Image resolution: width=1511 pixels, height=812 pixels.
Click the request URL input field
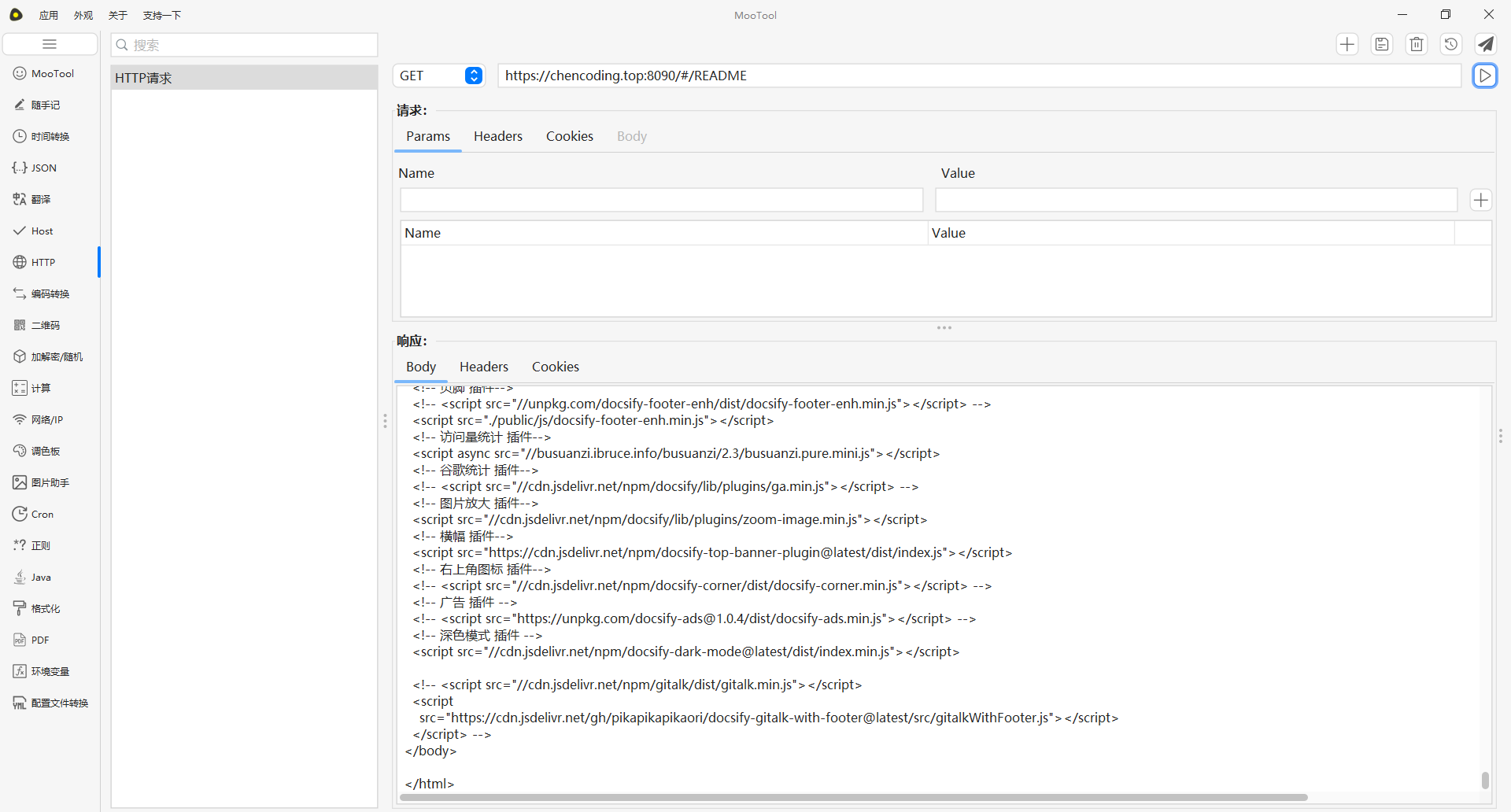978,76
